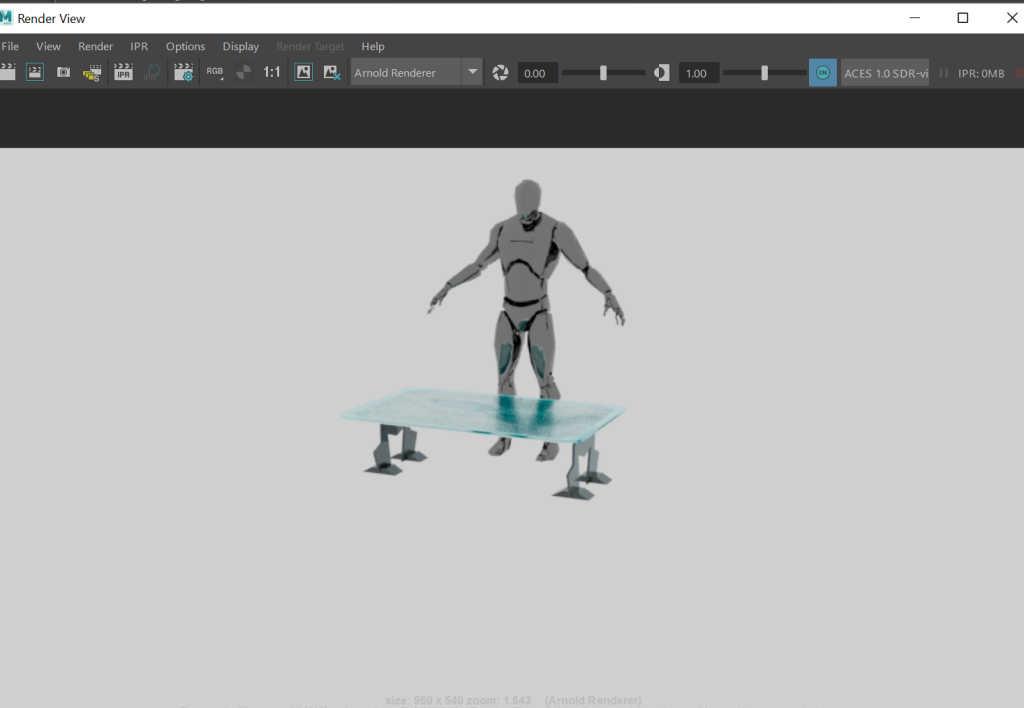The image size is (1024, 708).
Task: Toggle color management ON button
Action: tap(822, 73)
